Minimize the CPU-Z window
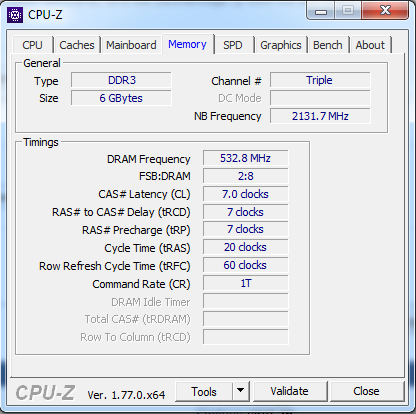Image resolution: width=416 pixels, height=414 pixels. tap(321, 11)
